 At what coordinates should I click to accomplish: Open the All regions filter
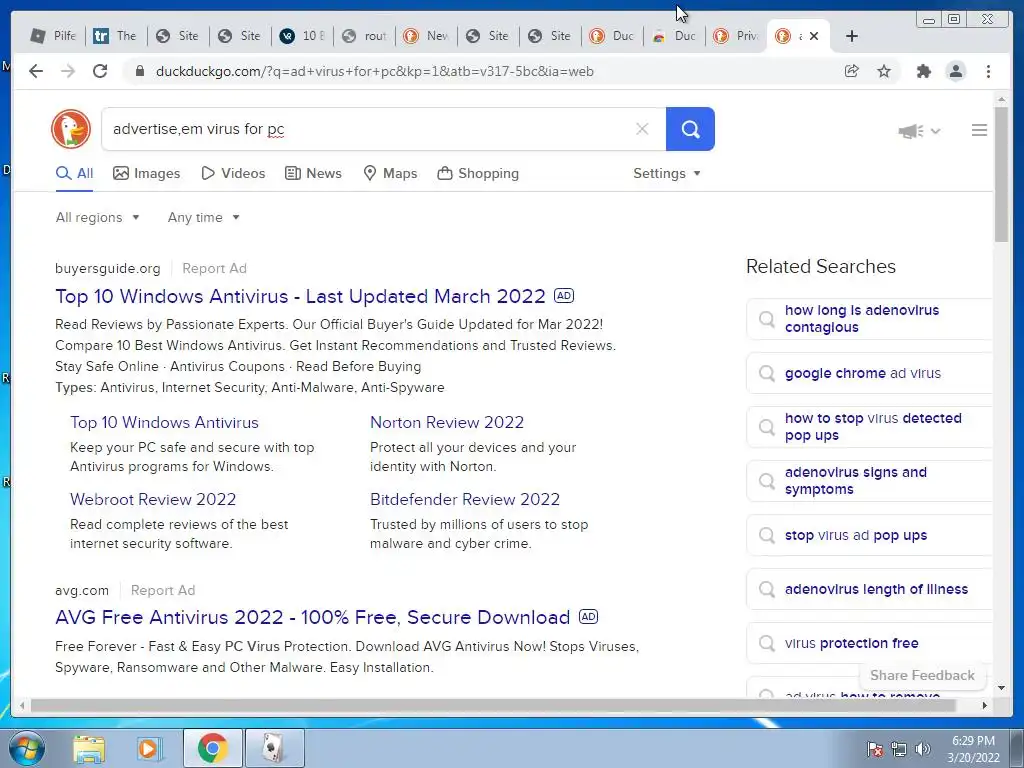[x=98, y=217]
